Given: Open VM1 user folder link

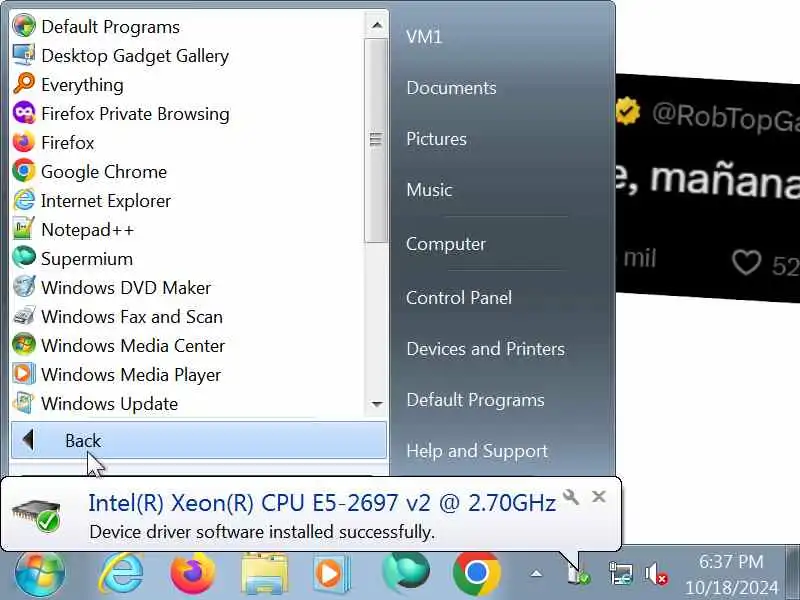Looking at the screenshot, I should pyautogui.click(x=424, y=37).
